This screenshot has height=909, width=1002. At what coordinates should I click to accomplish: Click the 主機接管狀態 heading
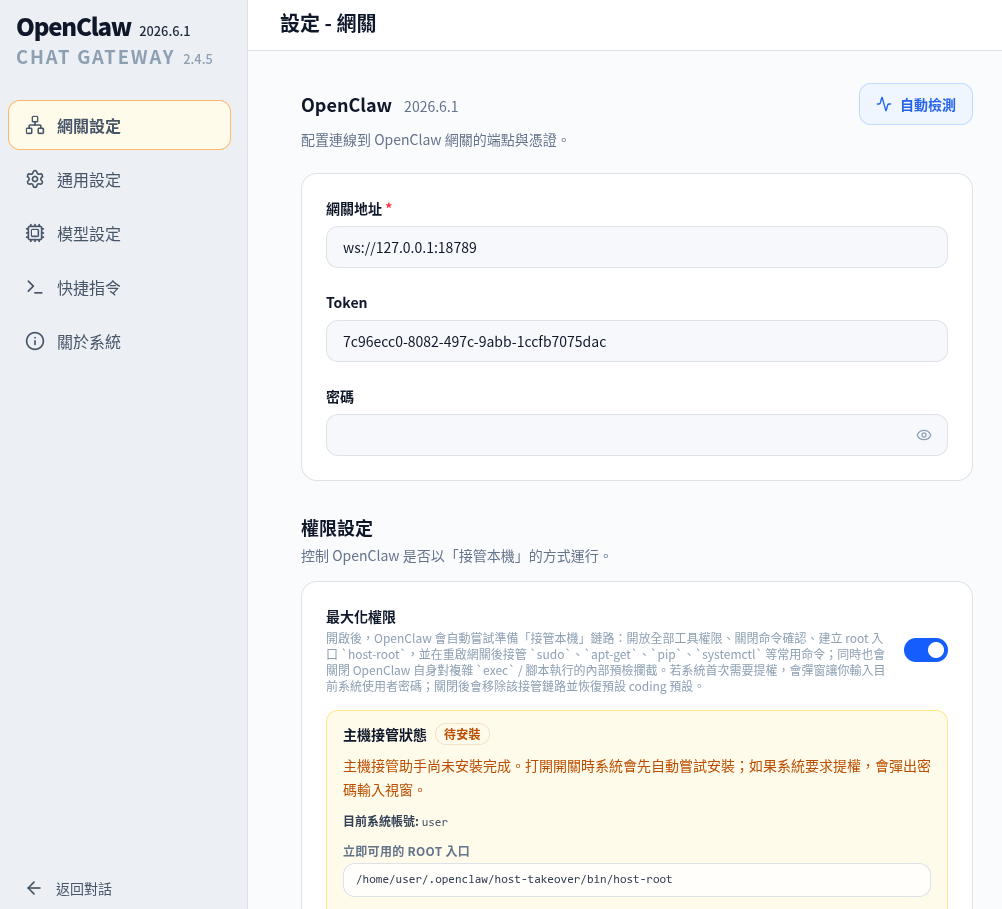pyautogui.click(x=385, y=735)
